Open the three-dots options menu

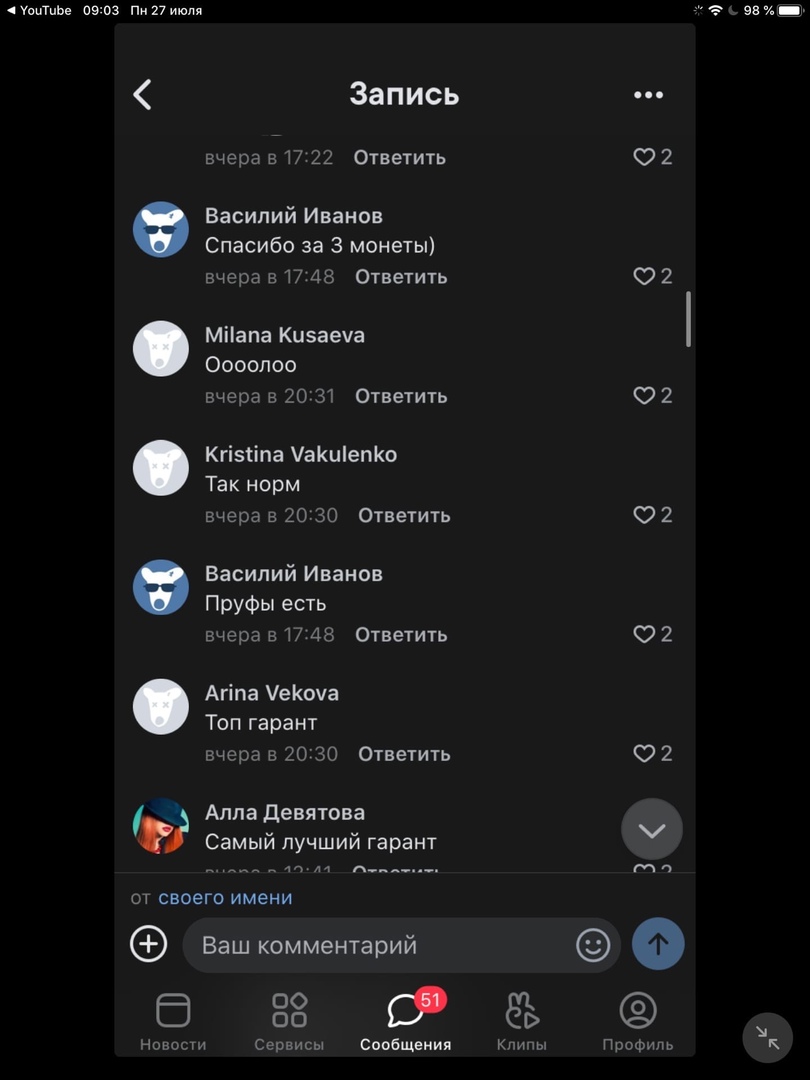(648, 95)
